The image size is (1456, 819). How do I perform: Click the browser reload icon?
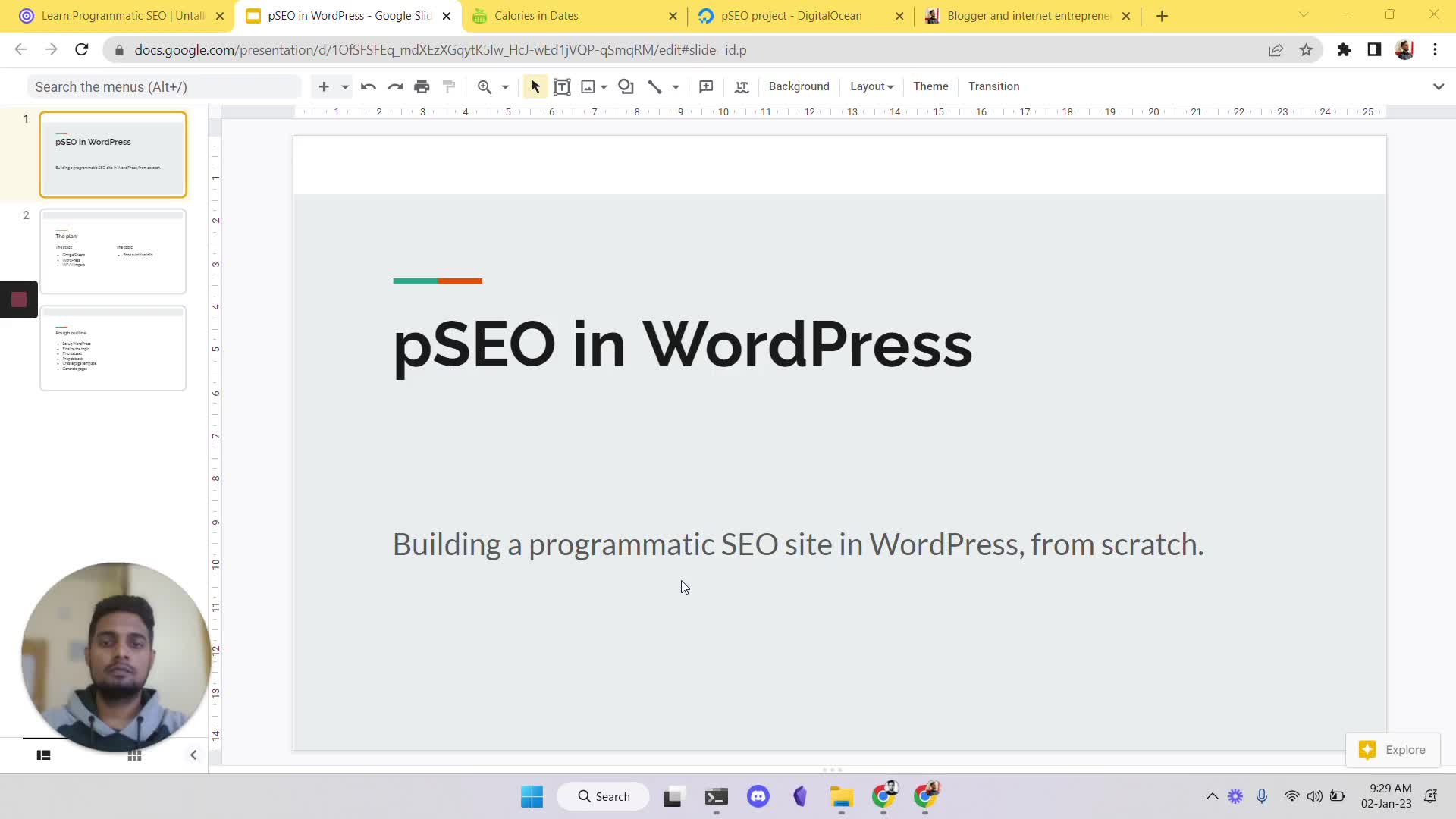81,49
